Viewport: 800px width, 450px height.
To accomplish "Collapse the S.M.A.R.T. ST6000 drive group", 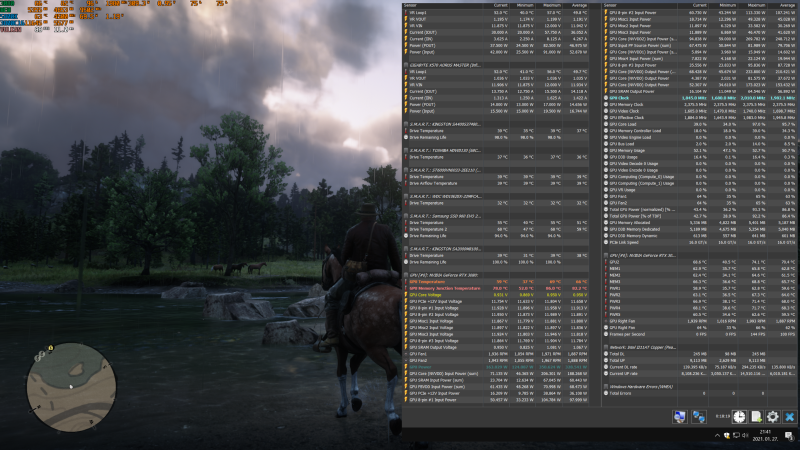I will pos(406,170).
